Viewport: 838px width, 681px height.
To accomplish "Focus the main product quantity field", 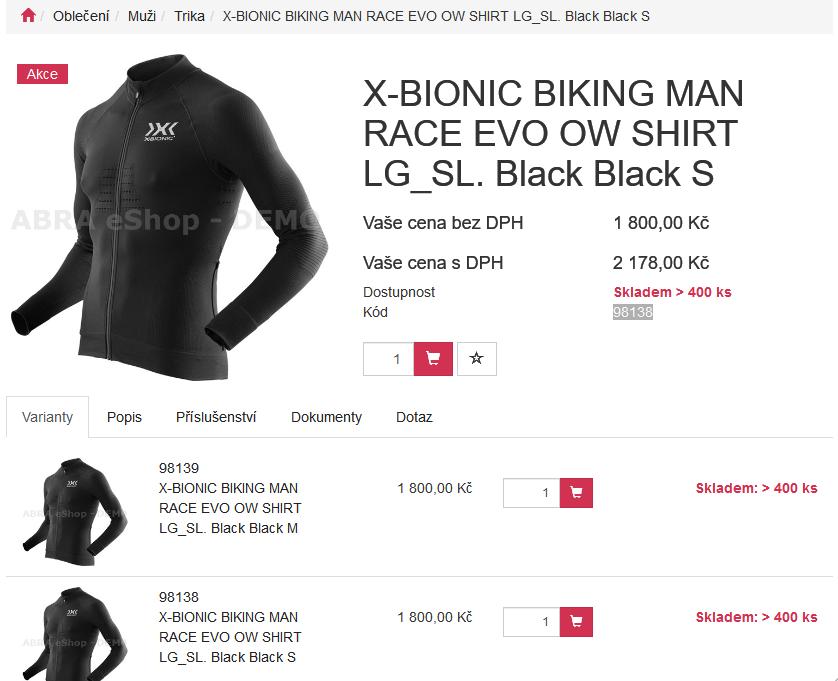I will 389,359.
